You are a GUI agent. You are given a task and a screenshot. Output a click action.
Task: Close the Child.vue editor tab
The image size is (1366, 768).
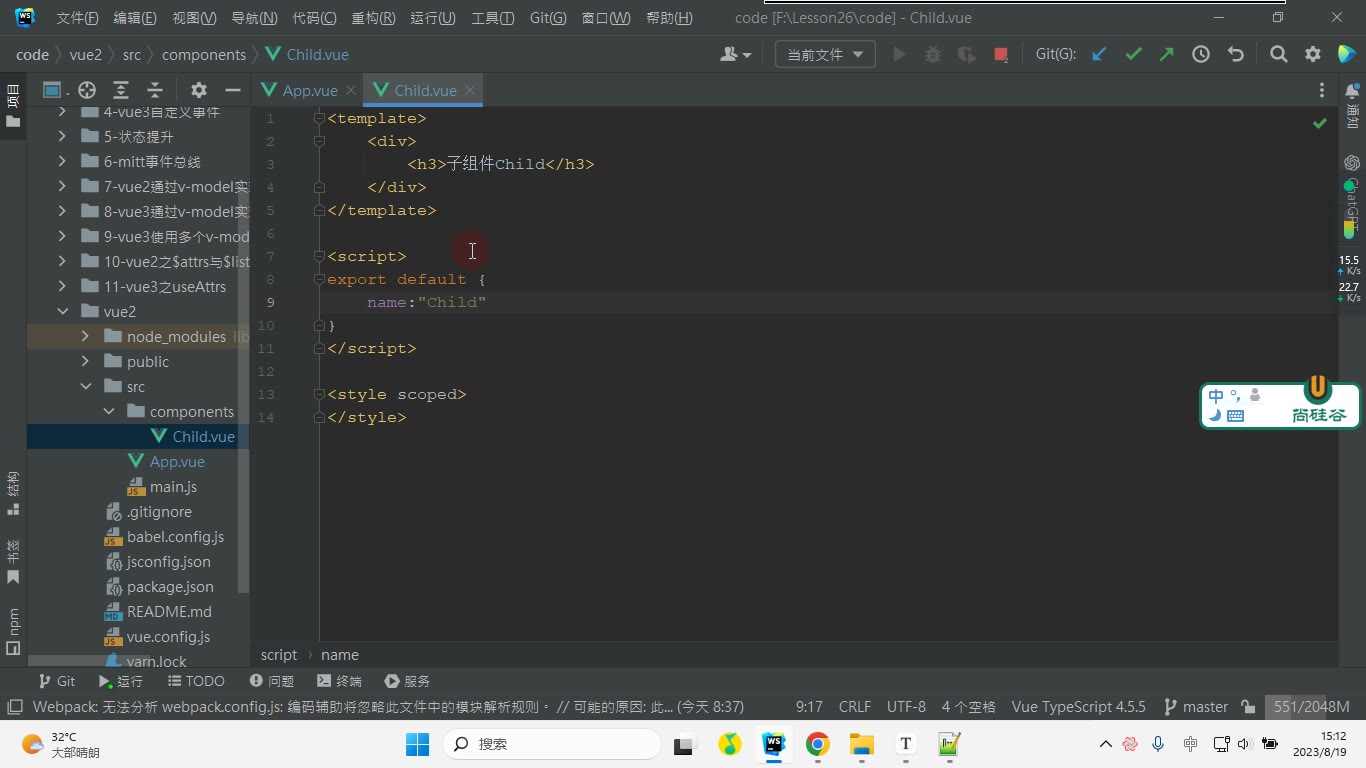(469, 90)
